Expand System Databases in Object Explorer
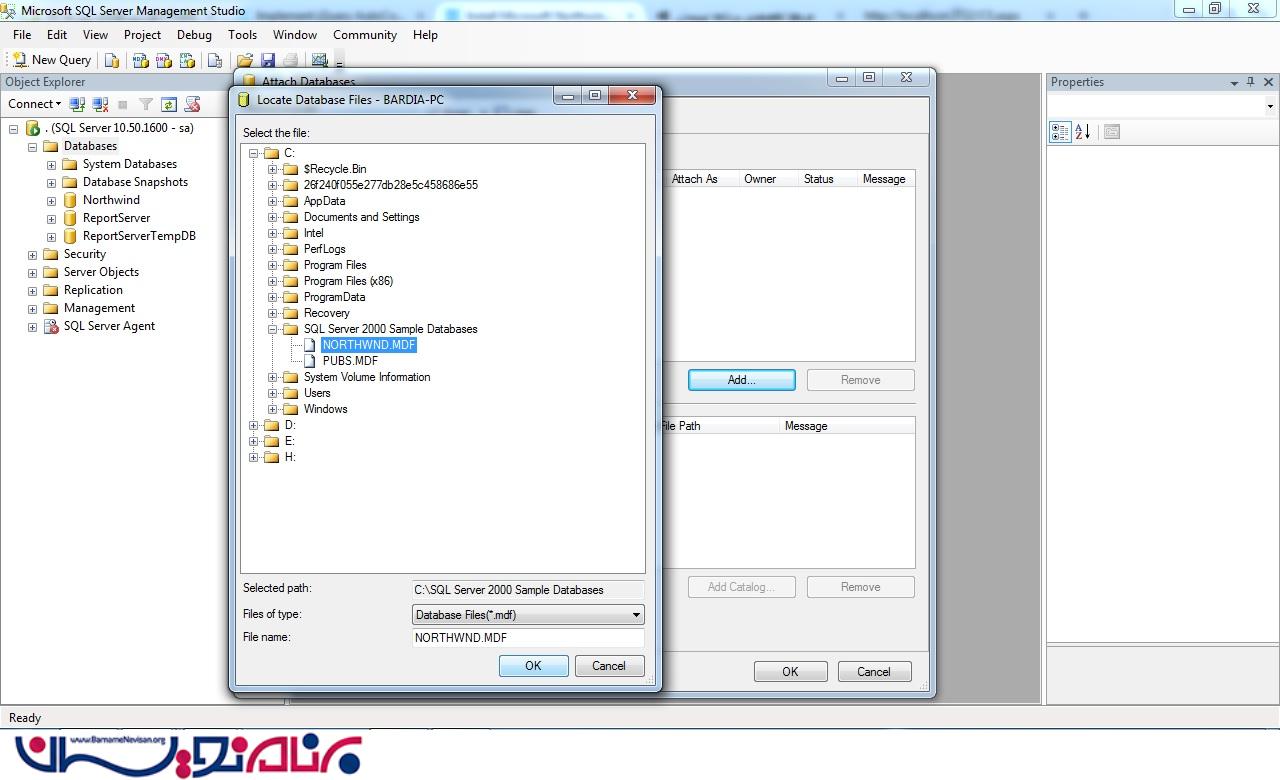This screenshot has height=780, width=1280. [x=51, y=164]
